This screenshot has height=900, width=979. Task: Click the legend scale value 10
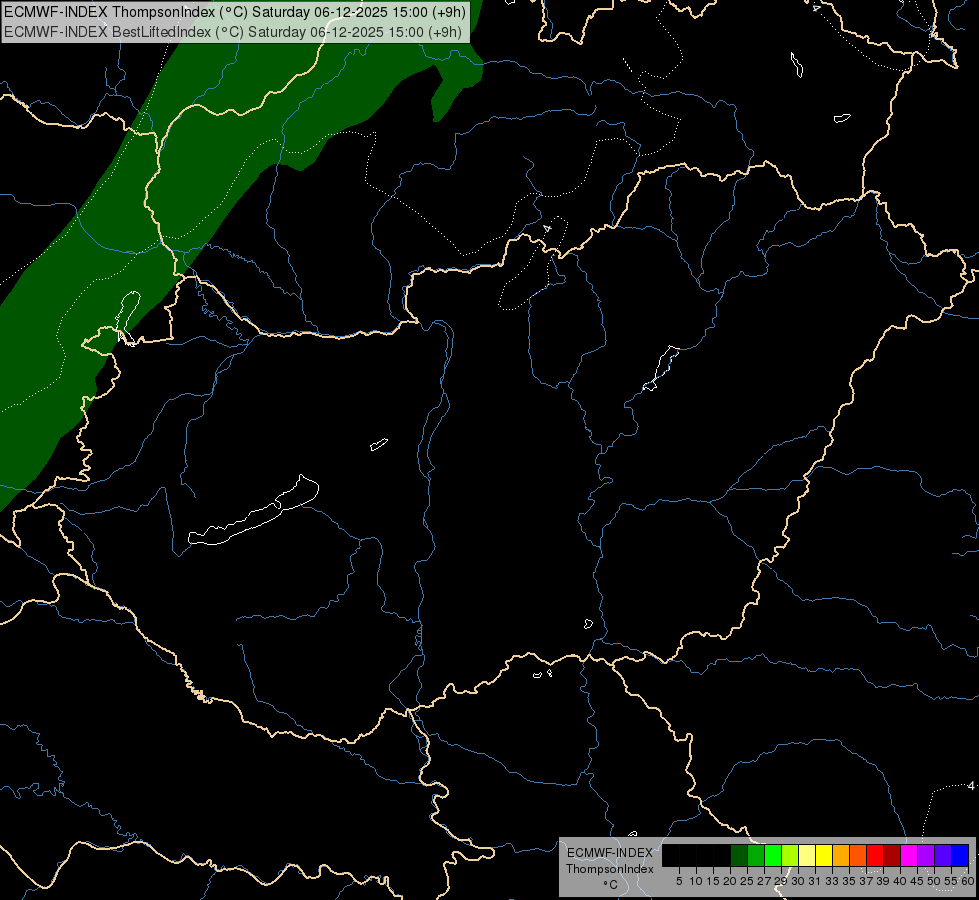click(696, 881)
